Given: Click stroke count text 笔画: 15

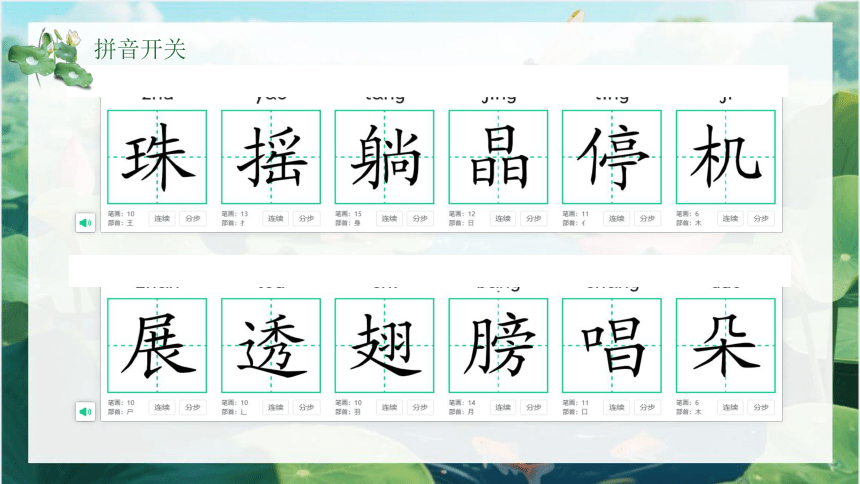Looking at the screenshot, I should pyautogui.click(x=348, y=214).
